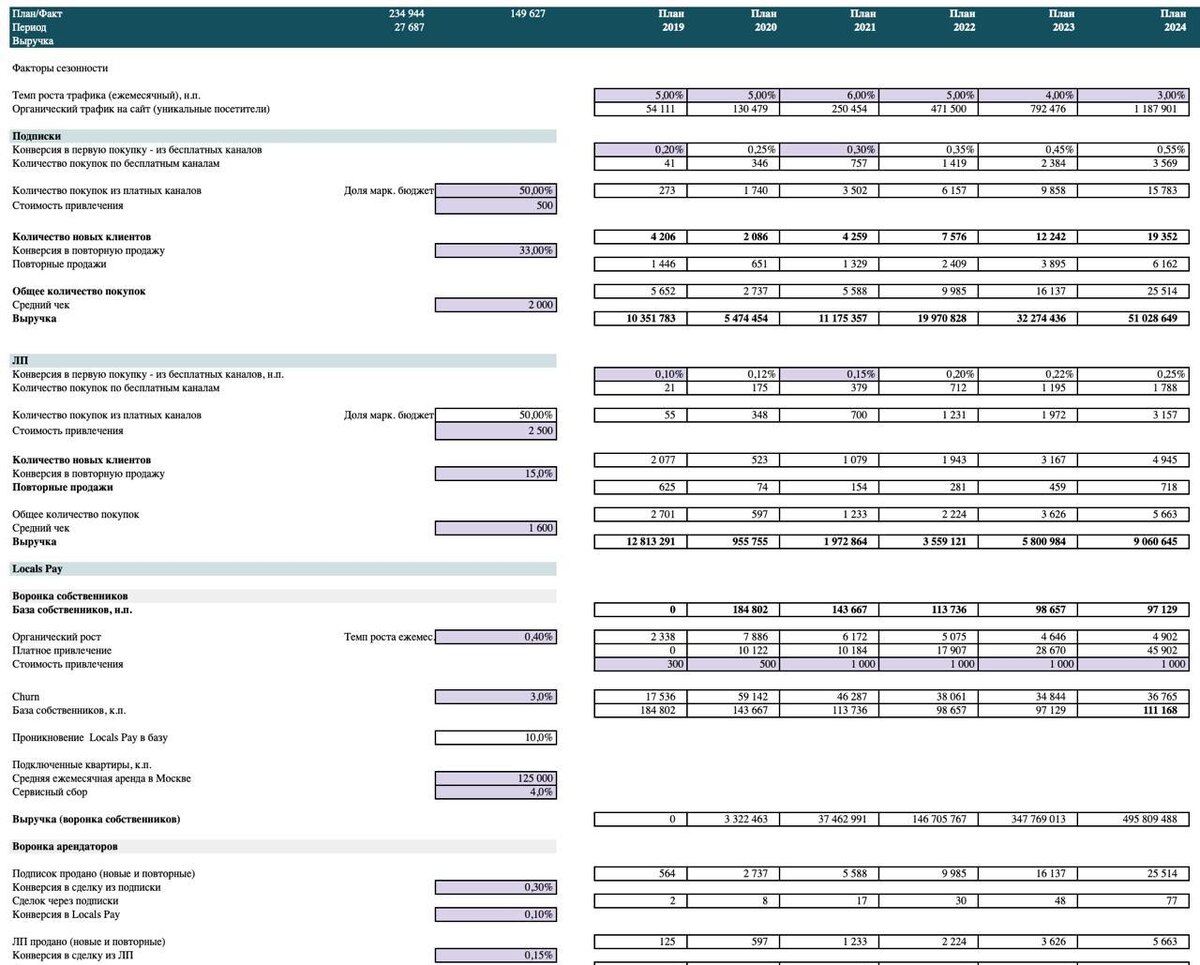1200x965 pixels.
Task: Select the ЛП average check cell 1 600
Action: coord(496,528)
